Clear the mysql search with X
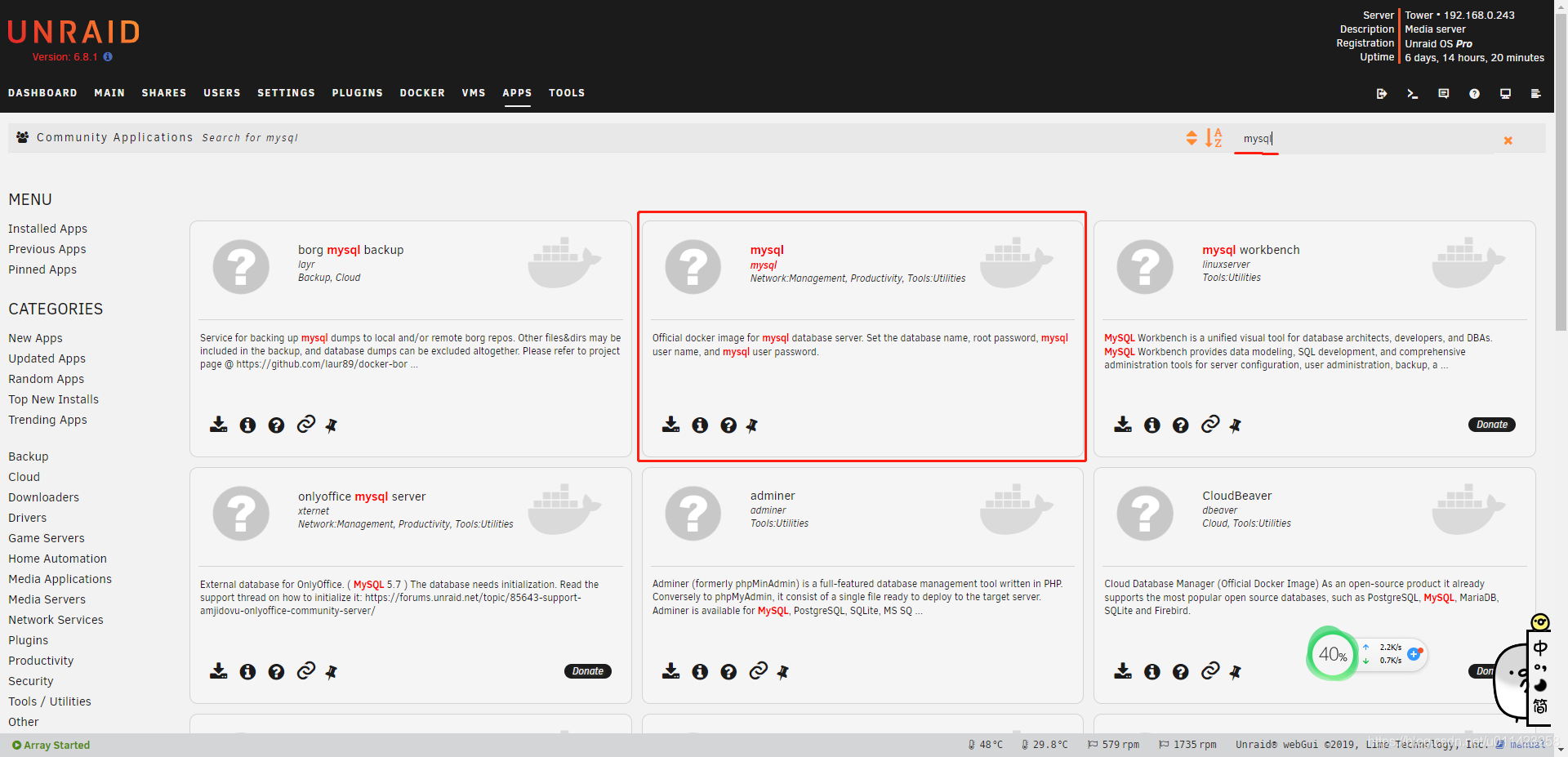 (1508, 140)
